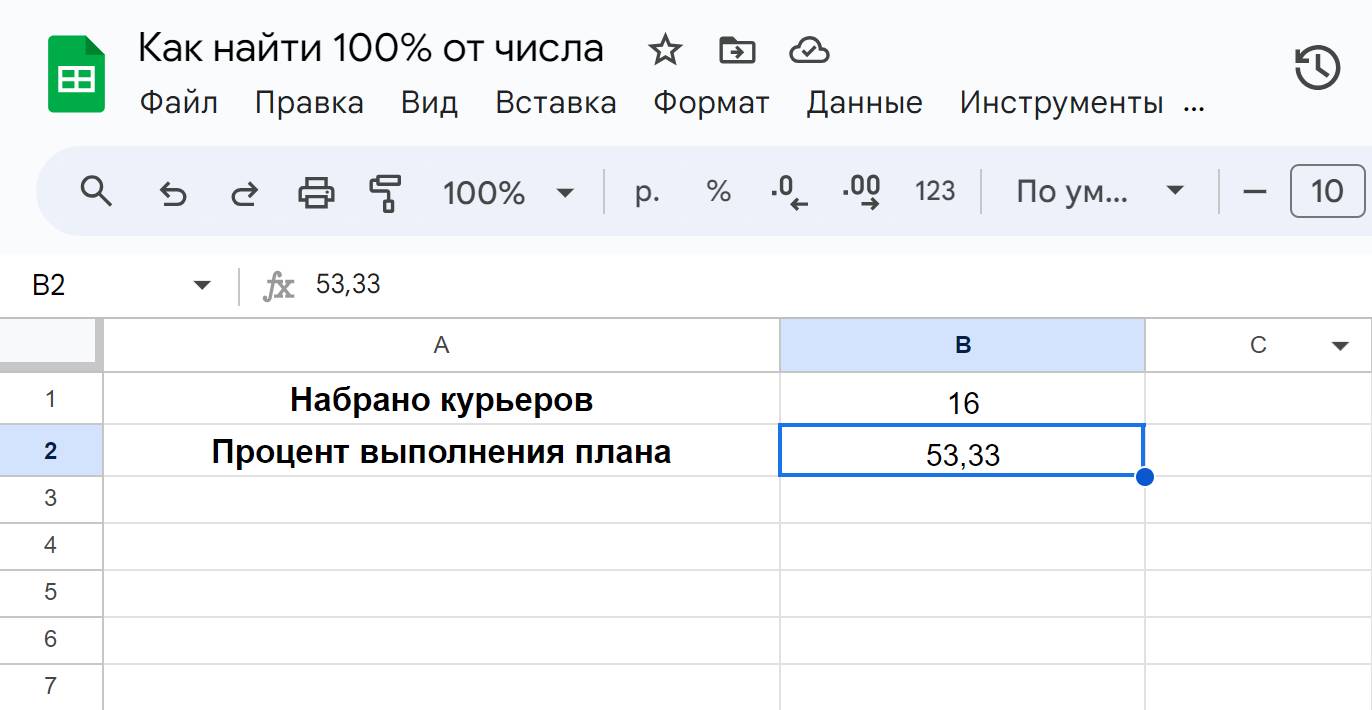Open the Инструменты menu

(x=1061, y=103)
